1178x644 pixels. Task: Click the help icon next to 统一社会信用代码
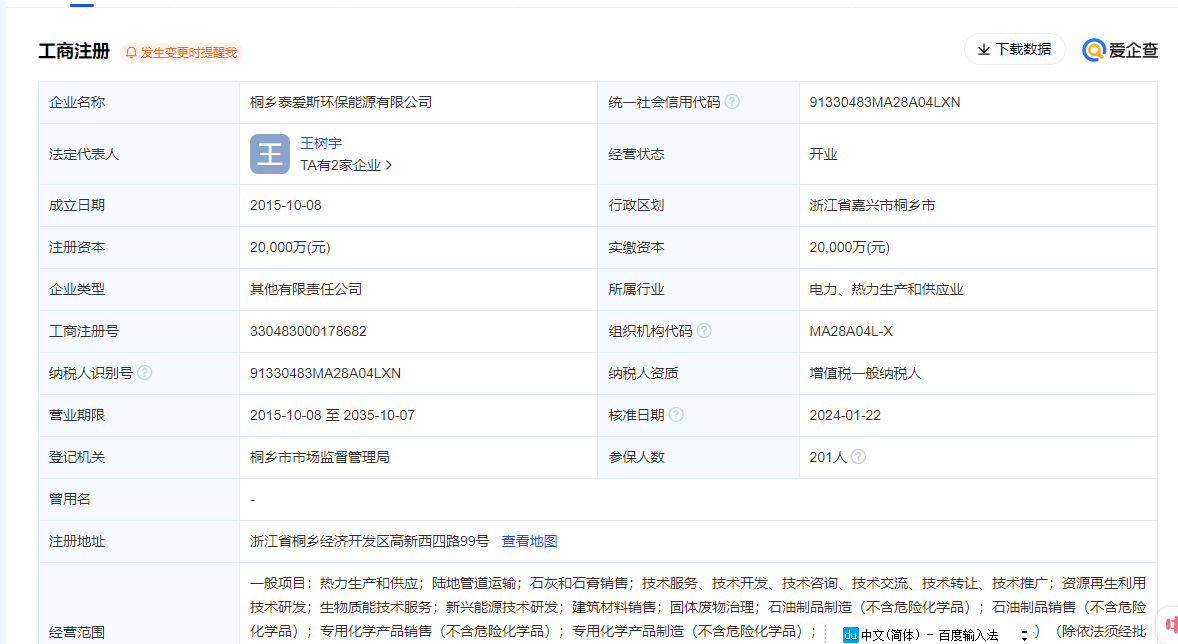(732, 101)
